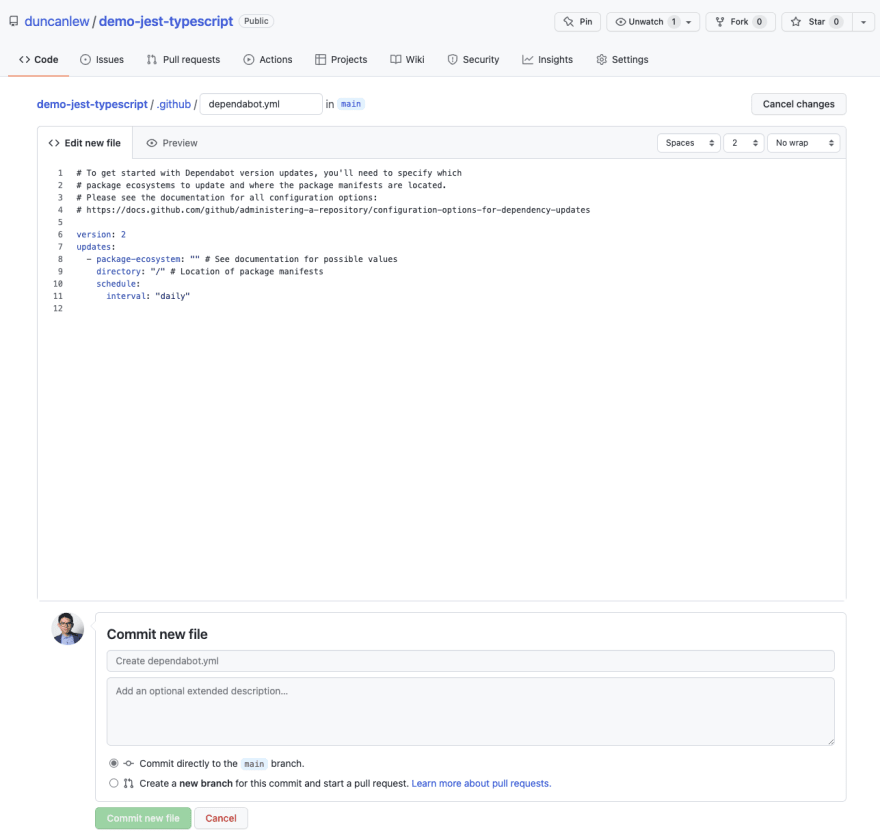Screen dimensions: 880x836
Task: Select the create new branch radio
Action: tap(114, 783)
